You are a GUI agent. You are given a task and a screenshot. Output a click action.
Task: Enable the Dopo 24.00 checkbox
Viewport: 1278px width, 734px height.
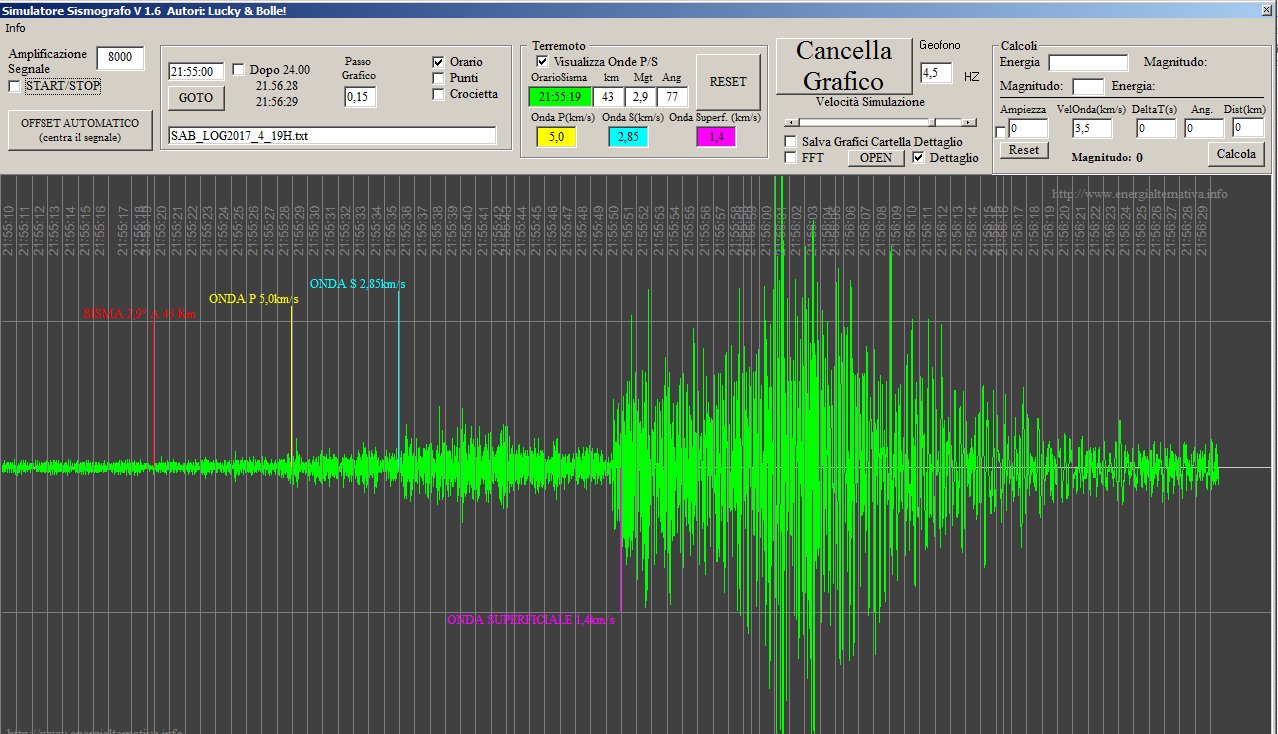(x=238, y=70)
